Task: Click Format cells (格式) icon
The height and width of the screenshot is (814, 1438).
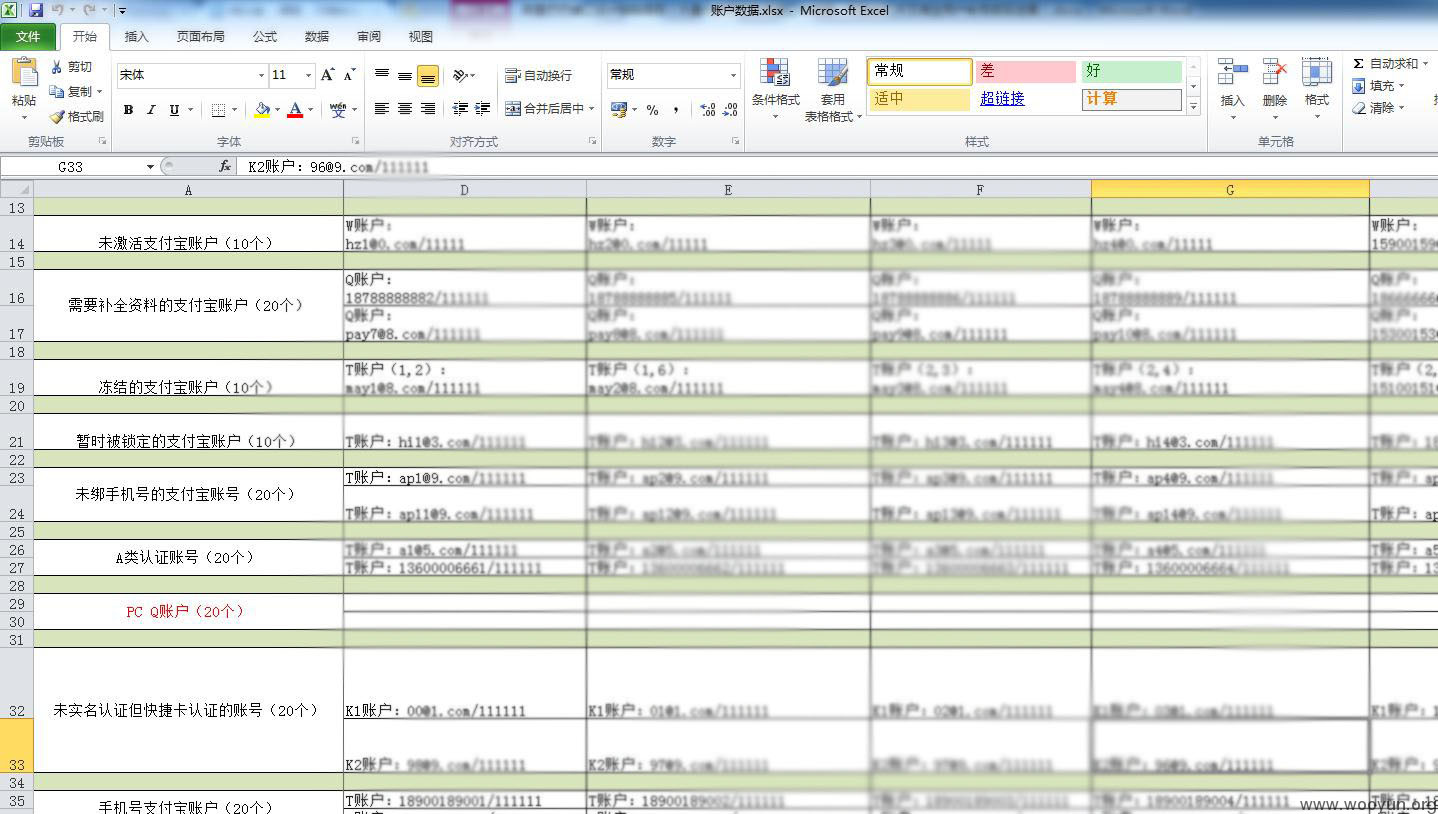Action: coord(1317,72)
